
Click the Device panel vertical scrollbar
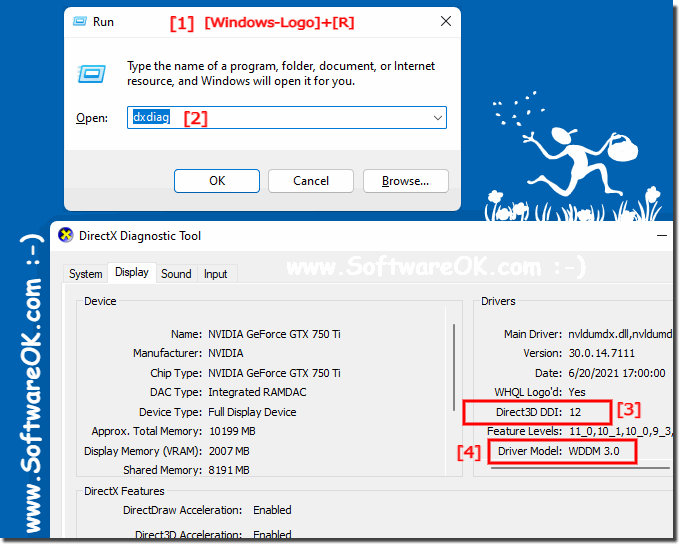click(454, 368)
